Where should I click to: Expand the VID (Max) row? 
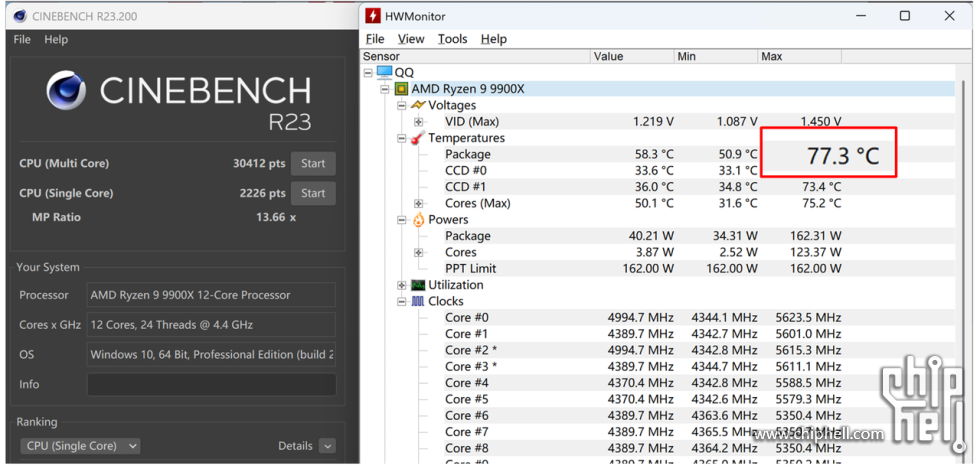point(418,122)
